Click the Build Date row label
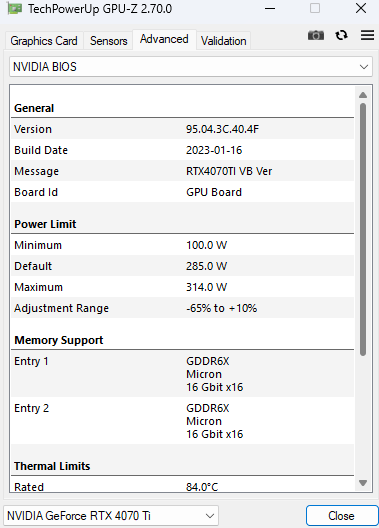Viewport: 379px width, 528px height. pos(41,150)
